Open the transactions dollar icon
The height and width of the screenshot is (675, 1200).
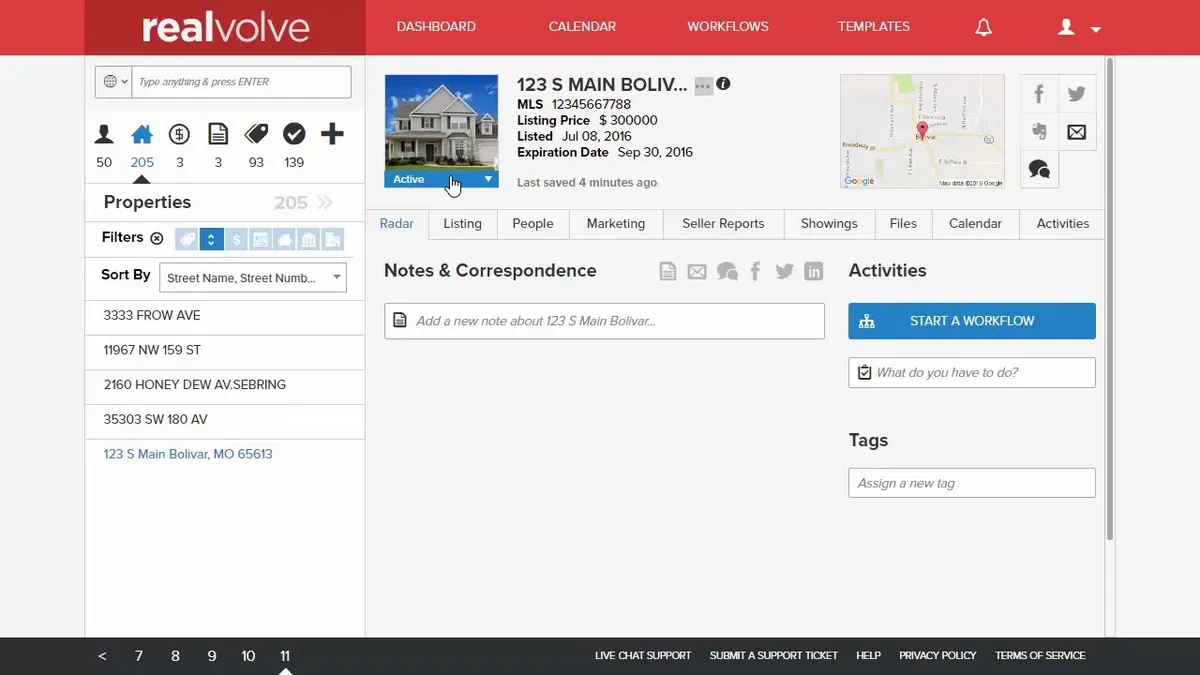click(x=179, y=135)
